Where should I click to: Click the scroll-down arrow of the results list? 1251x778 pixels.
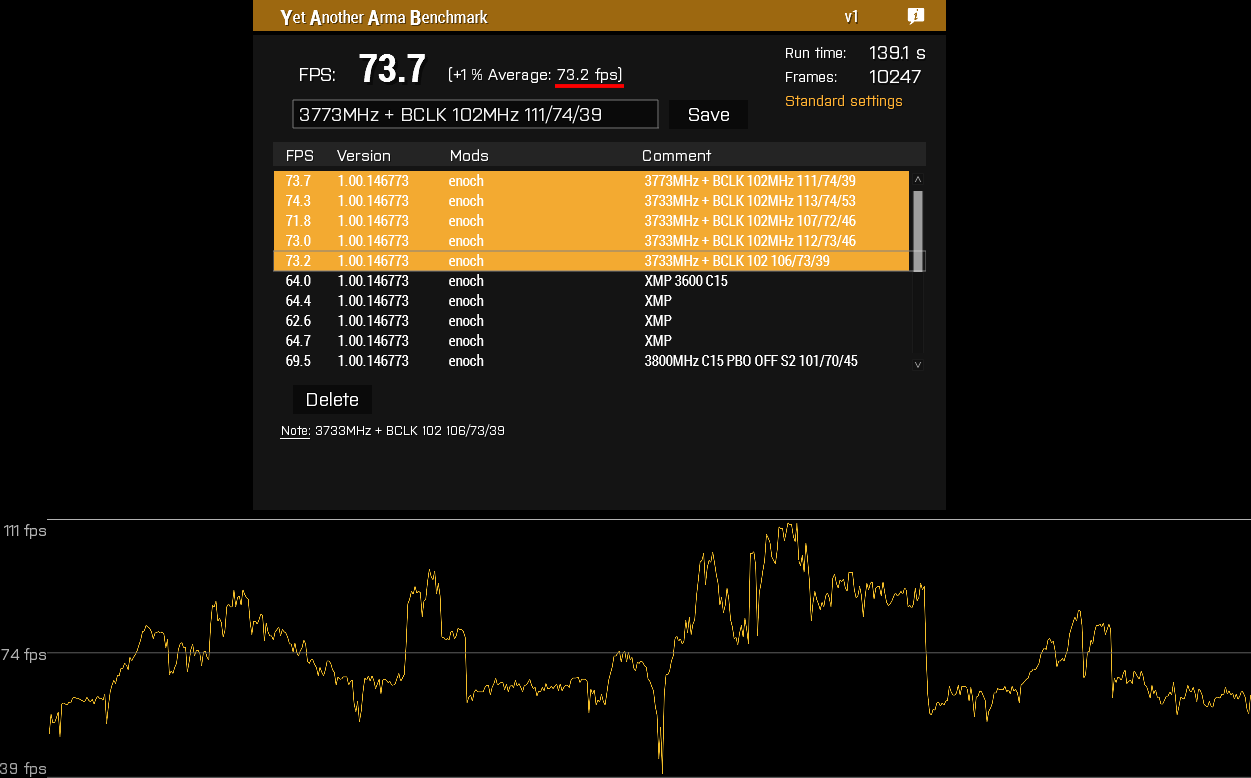coord(918,365)
